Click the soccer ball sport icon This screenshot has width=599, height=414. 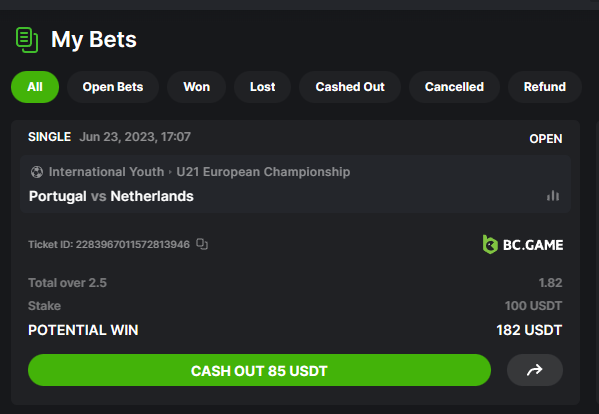point(37,172)
